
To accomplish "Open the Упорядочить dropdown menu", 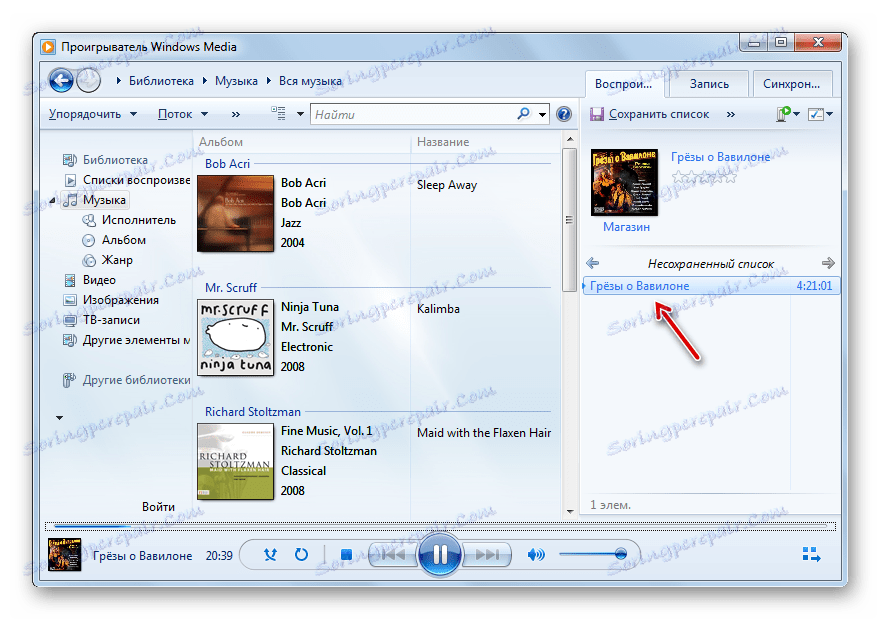I will (93, 114).
